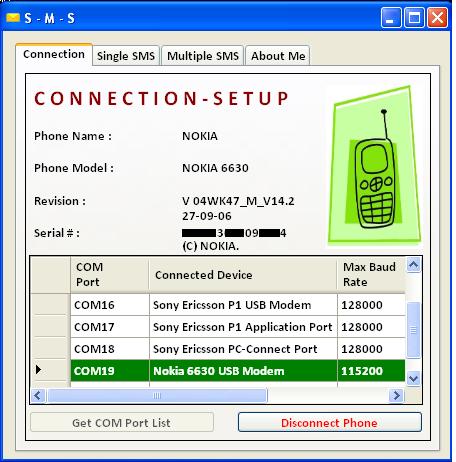Maximize the S-M-S window

point(414,18)
